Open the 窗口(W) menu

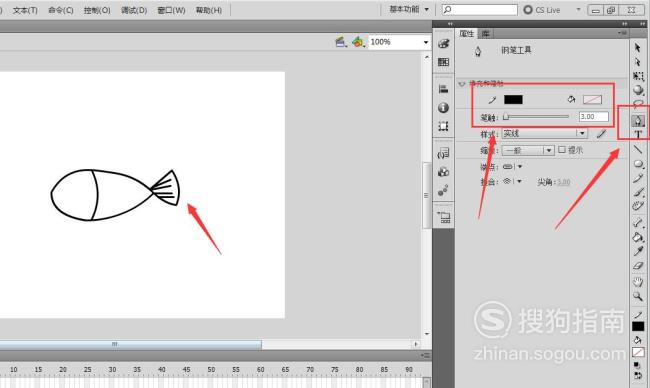(x=171, y=10)
